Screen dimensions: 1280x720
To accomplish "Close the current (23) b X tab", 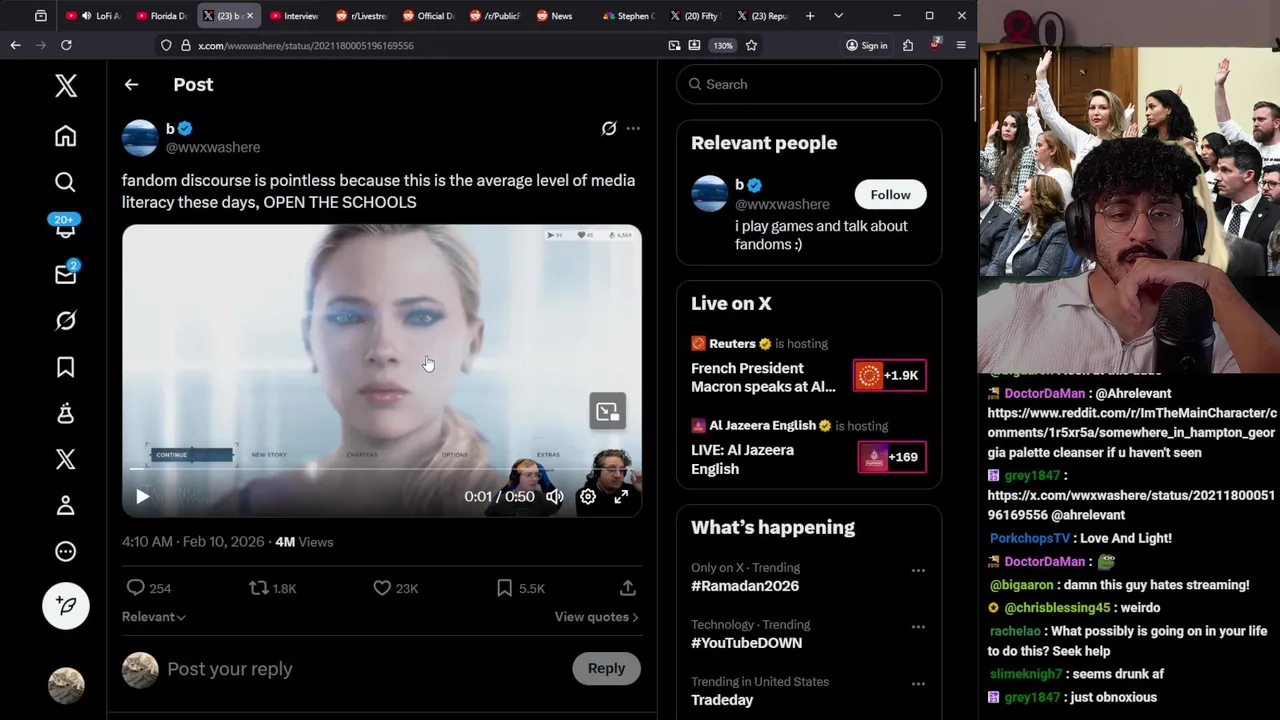I will tap(250, 16).
